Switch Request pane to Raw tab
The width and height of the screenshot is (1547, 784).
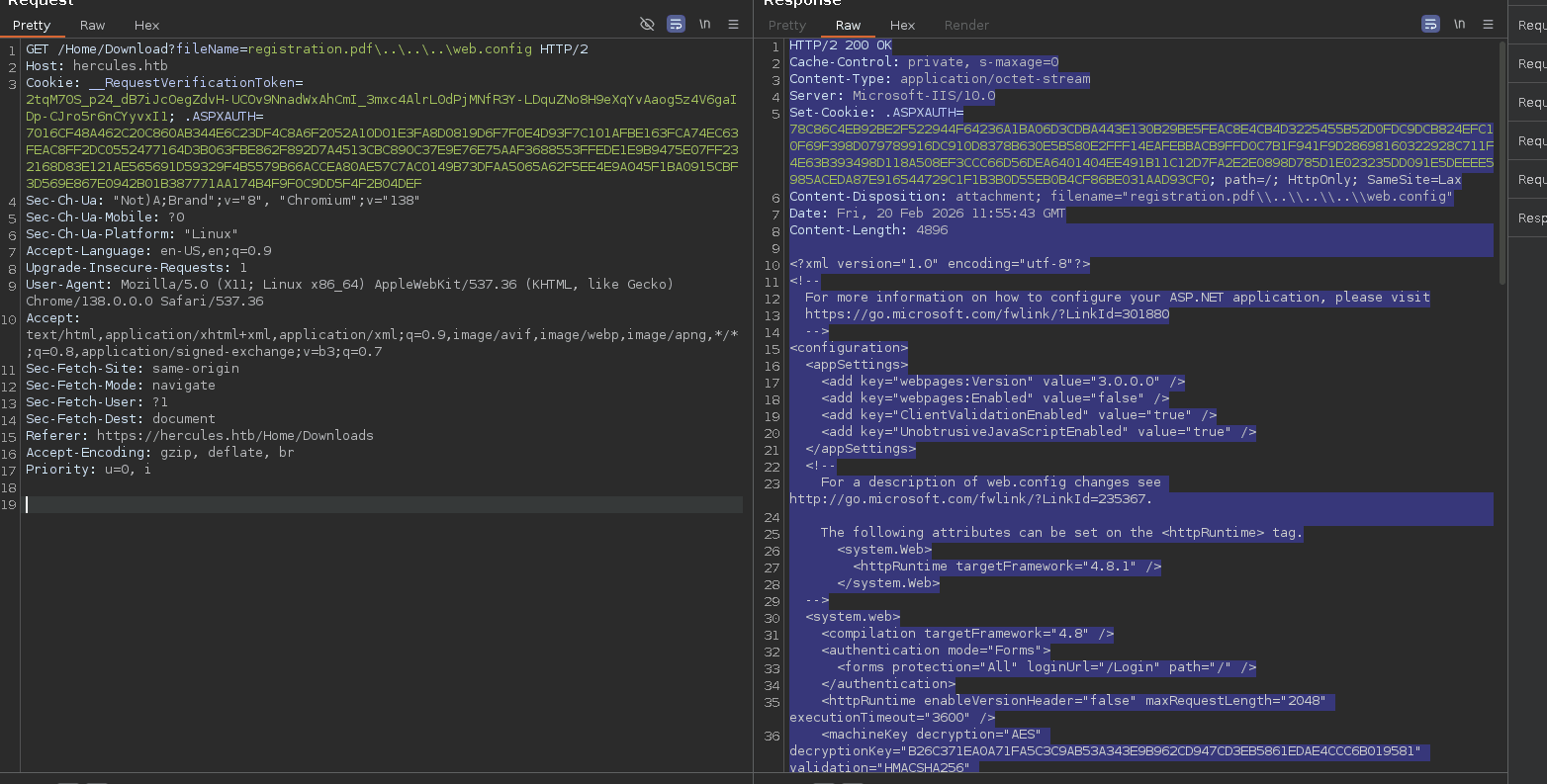click(x=93, y=25)
